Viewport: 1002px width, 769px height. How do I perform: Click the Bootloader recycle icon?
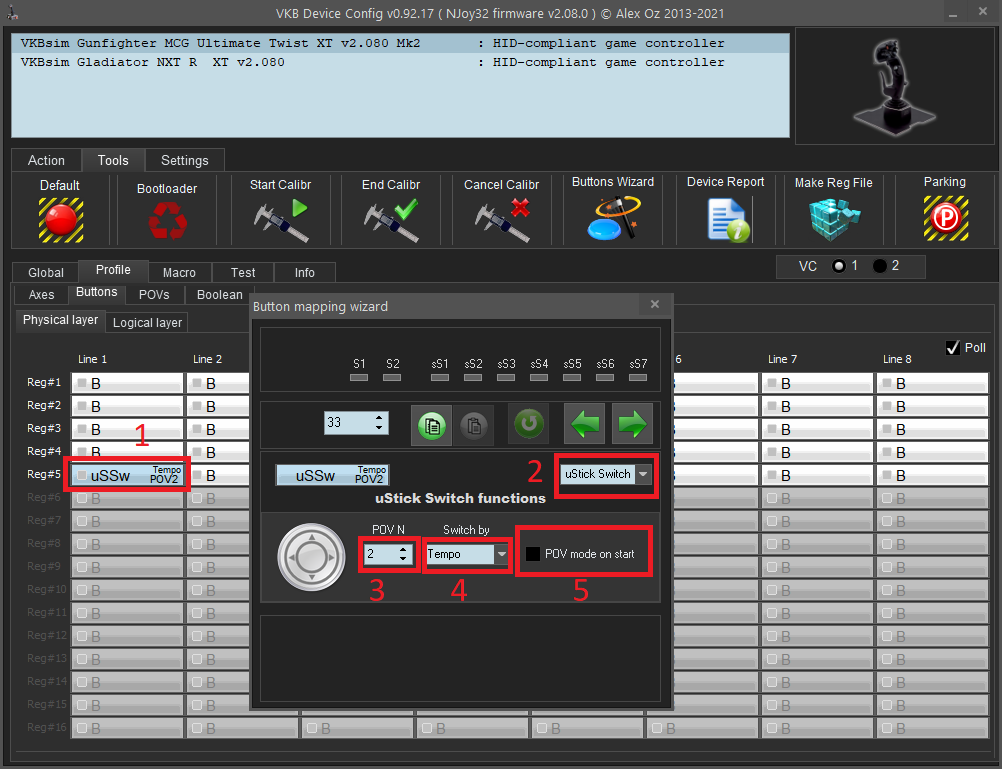[167, 221]
